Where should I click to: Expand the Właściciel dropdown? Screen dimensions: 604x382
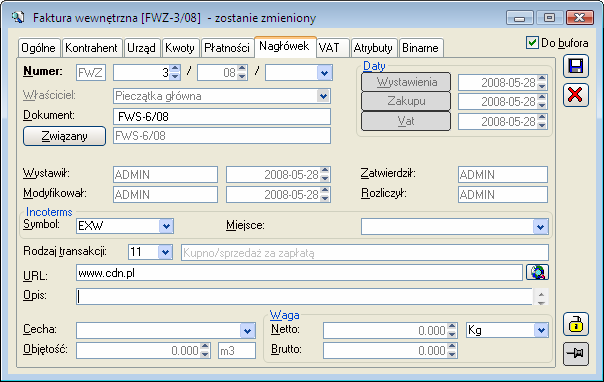click(323, 96)
